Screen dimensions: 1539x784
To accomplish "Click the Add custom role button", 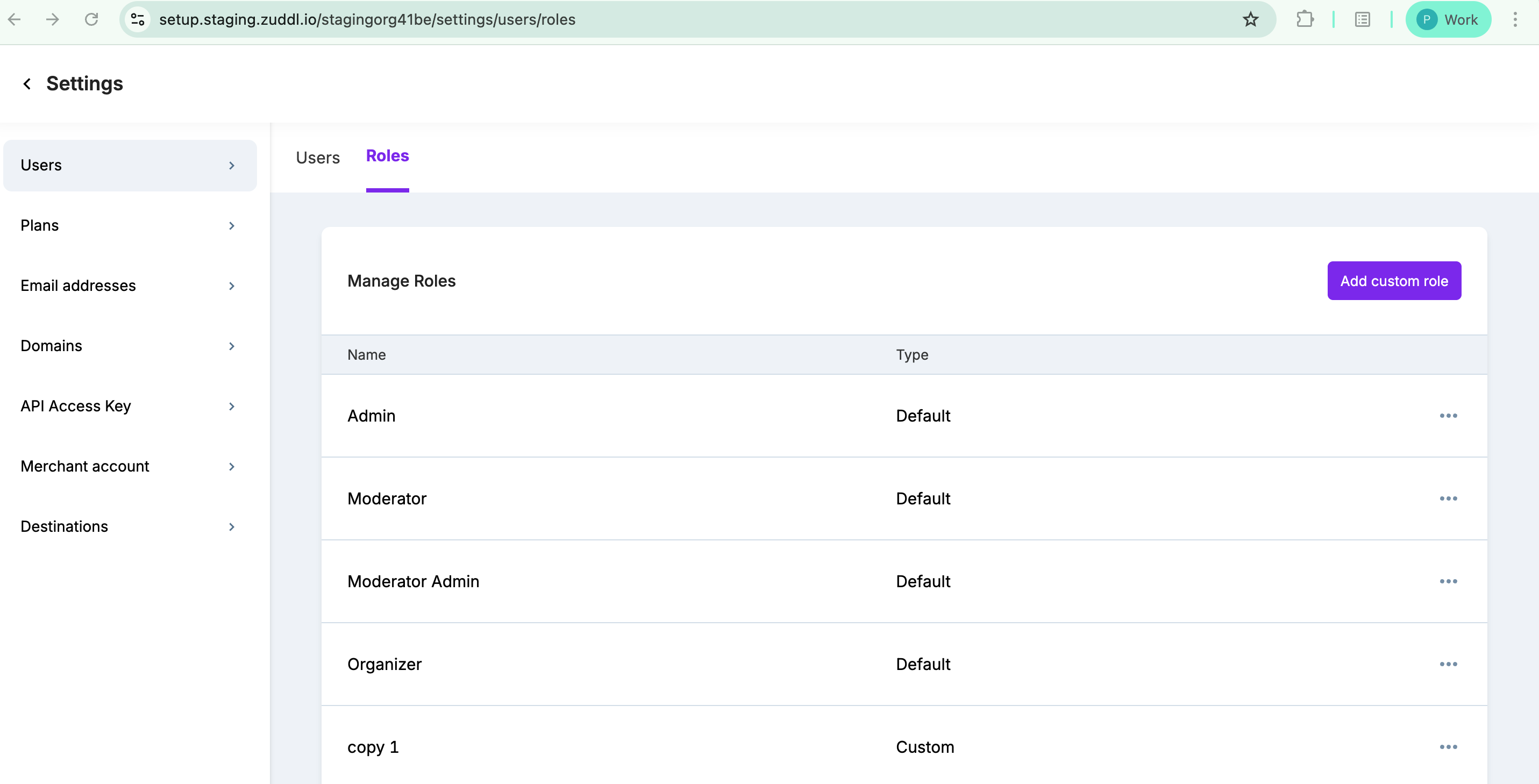I will click(1393, 281).
